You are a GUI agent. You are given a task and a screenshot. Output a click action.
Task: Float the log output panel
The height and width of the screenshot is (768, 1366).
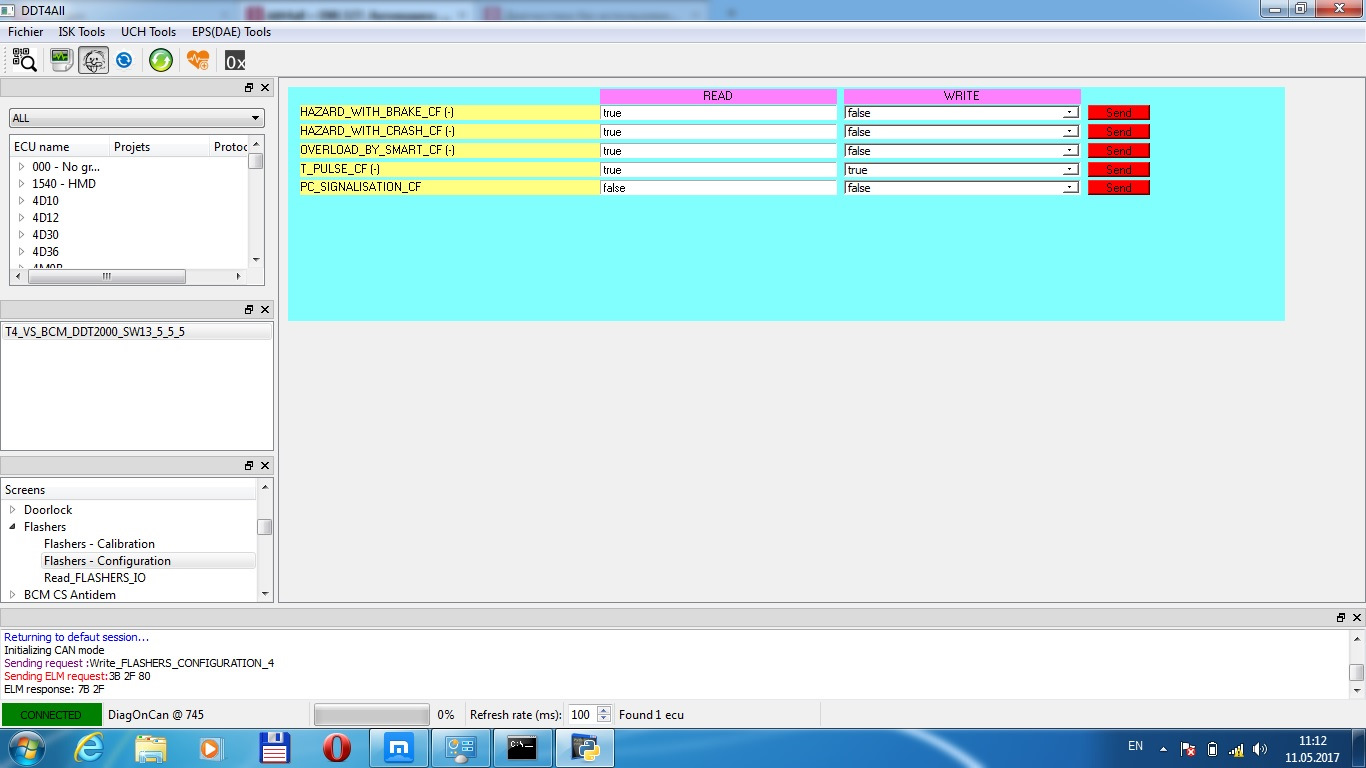tap(1341, 618)
